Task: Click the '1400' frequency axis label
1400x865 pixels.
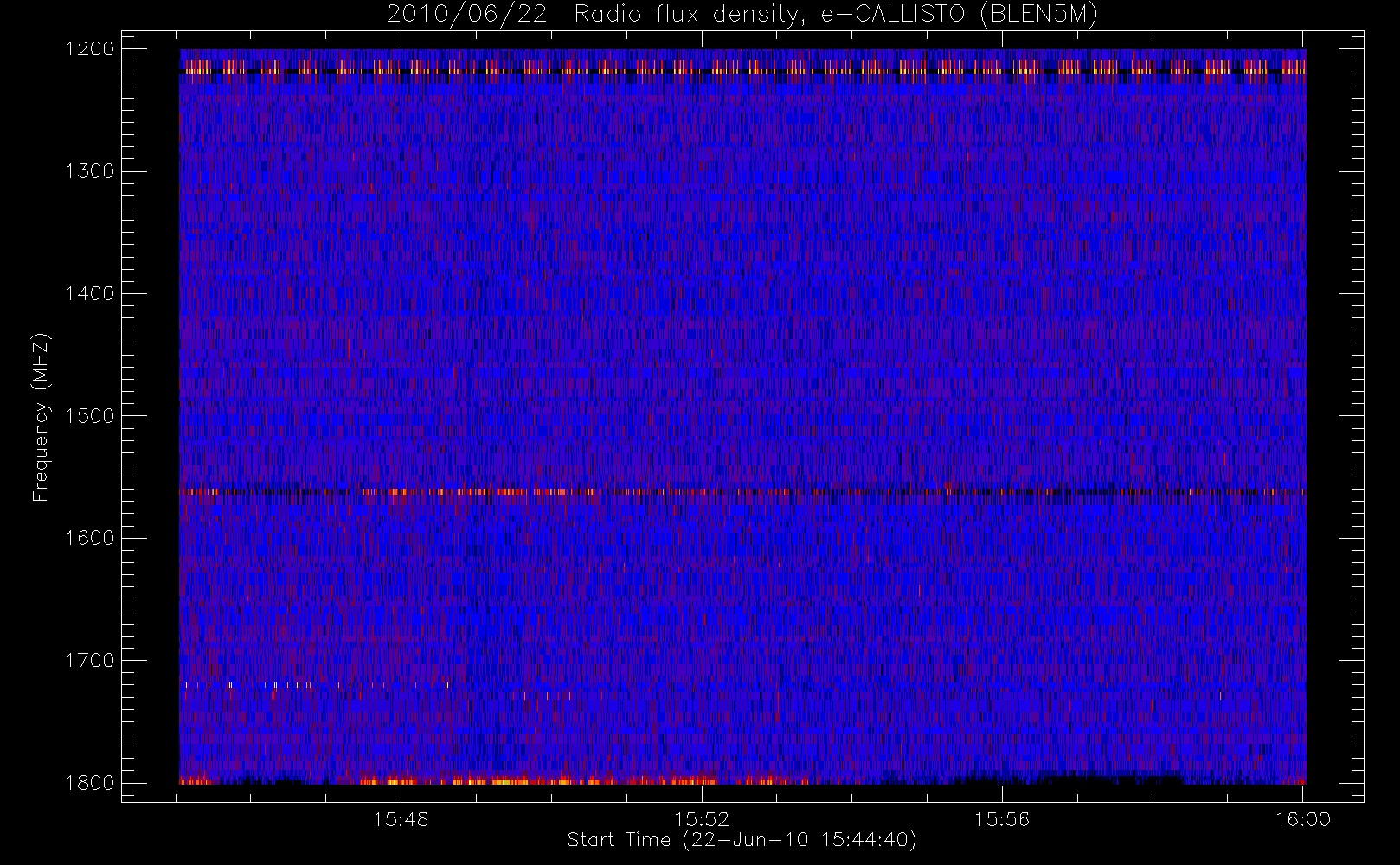Action: (89, 293)
